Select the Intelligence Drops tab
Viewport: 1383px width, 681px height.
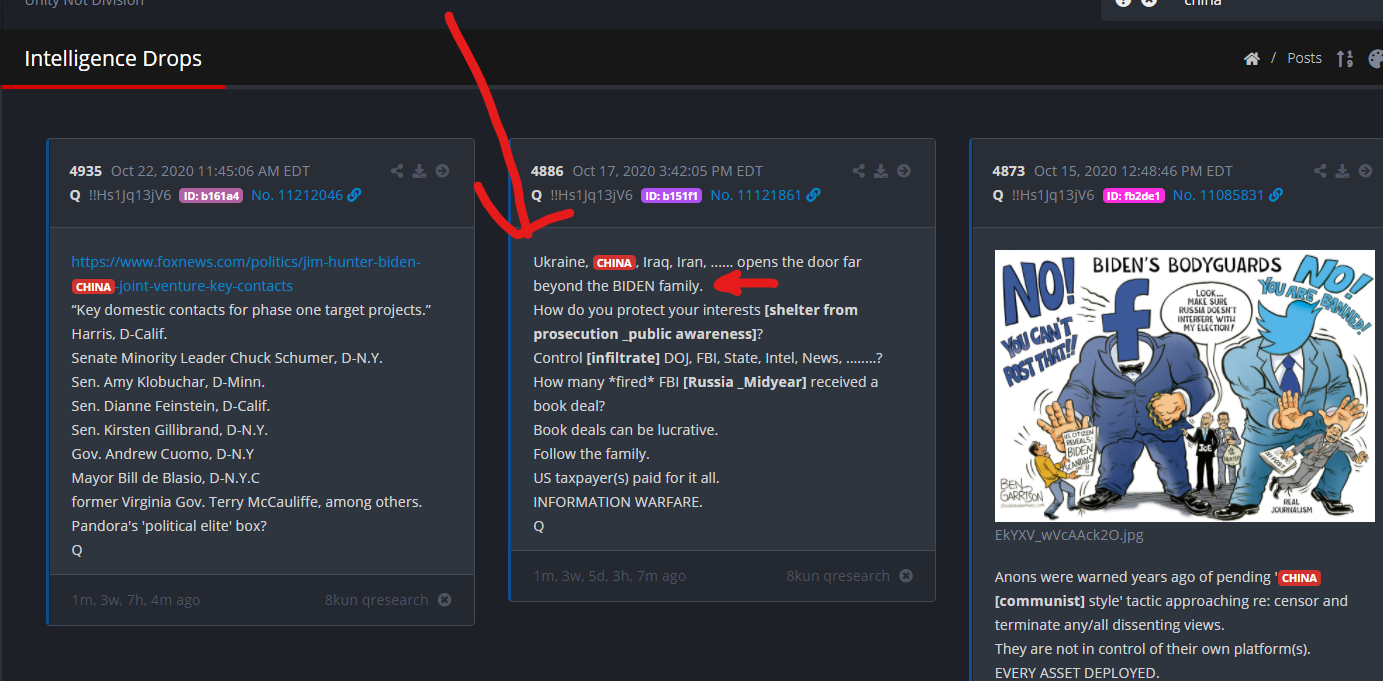(113, 59)
